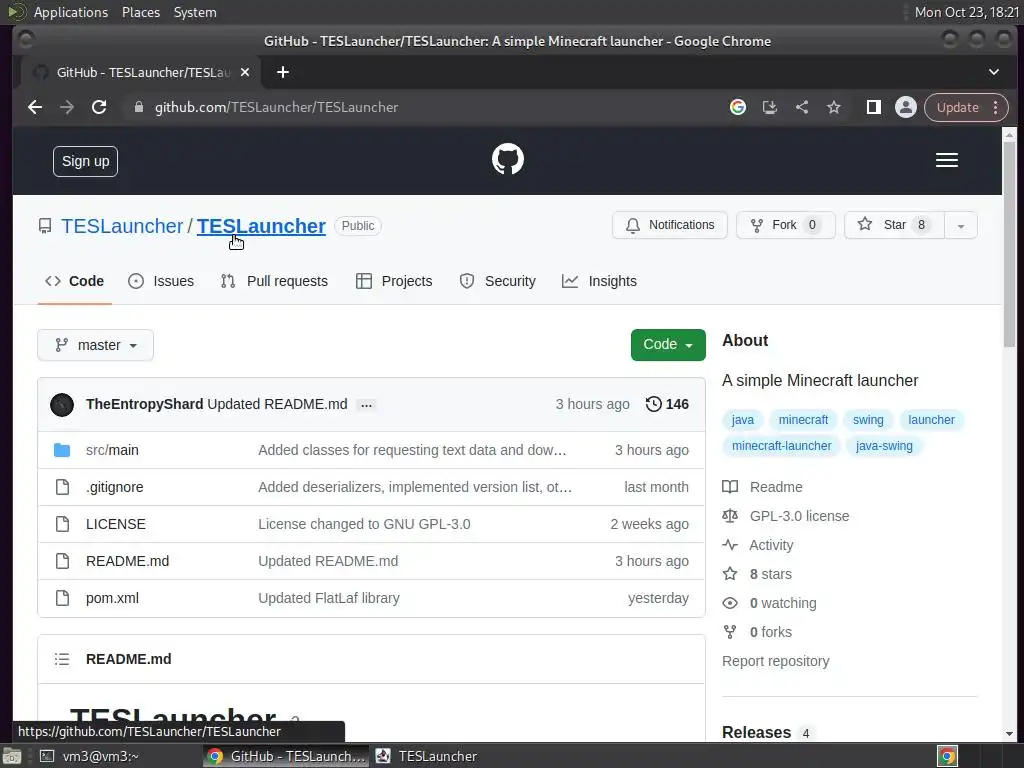Open commit history via the 146 clock icon
This screenshot has width=1024, height=768.
[x=667, y=404]
